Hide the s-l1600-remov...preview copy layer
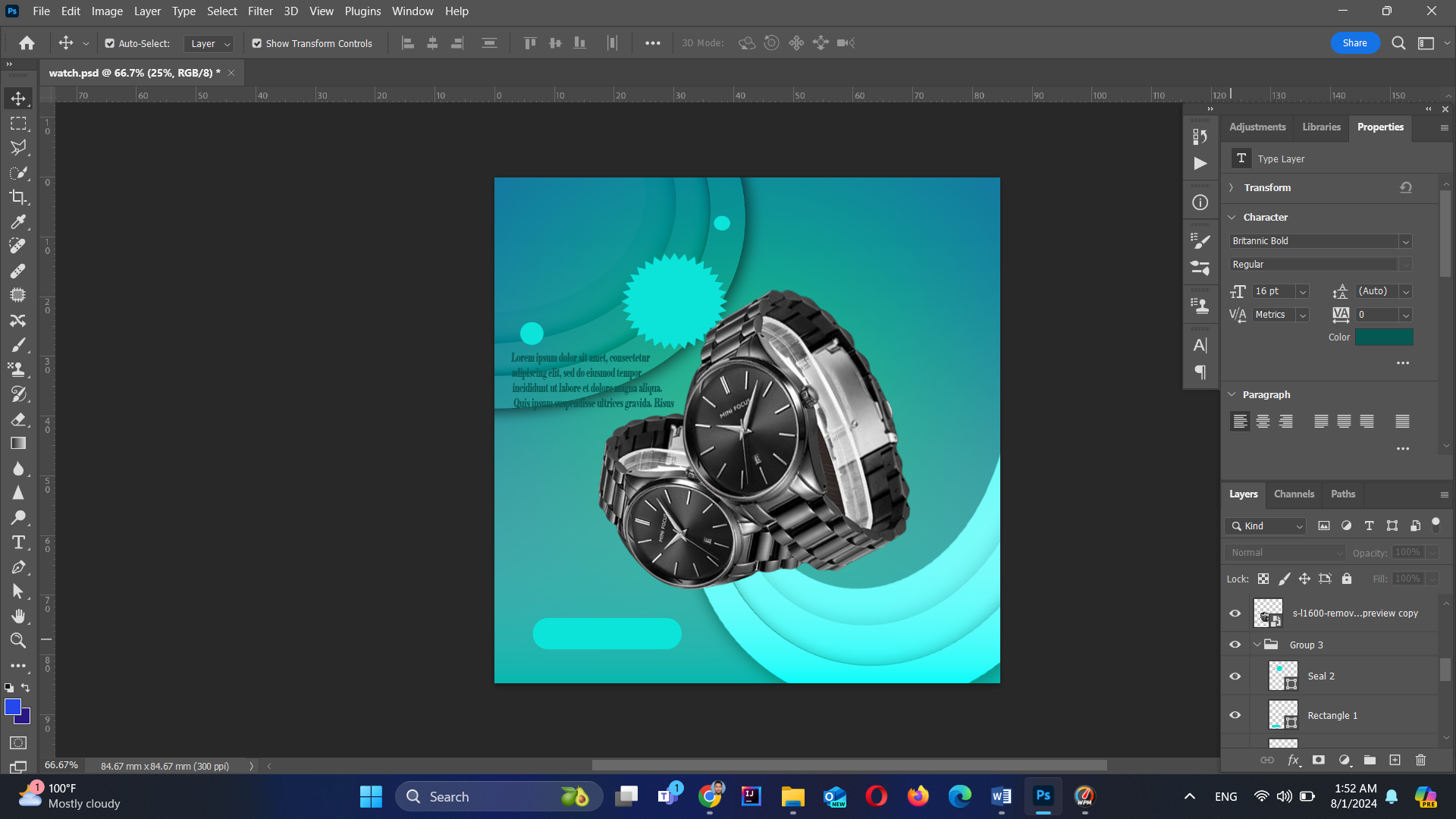Viewport: 1456px width, 819px height. [1235, 613]
